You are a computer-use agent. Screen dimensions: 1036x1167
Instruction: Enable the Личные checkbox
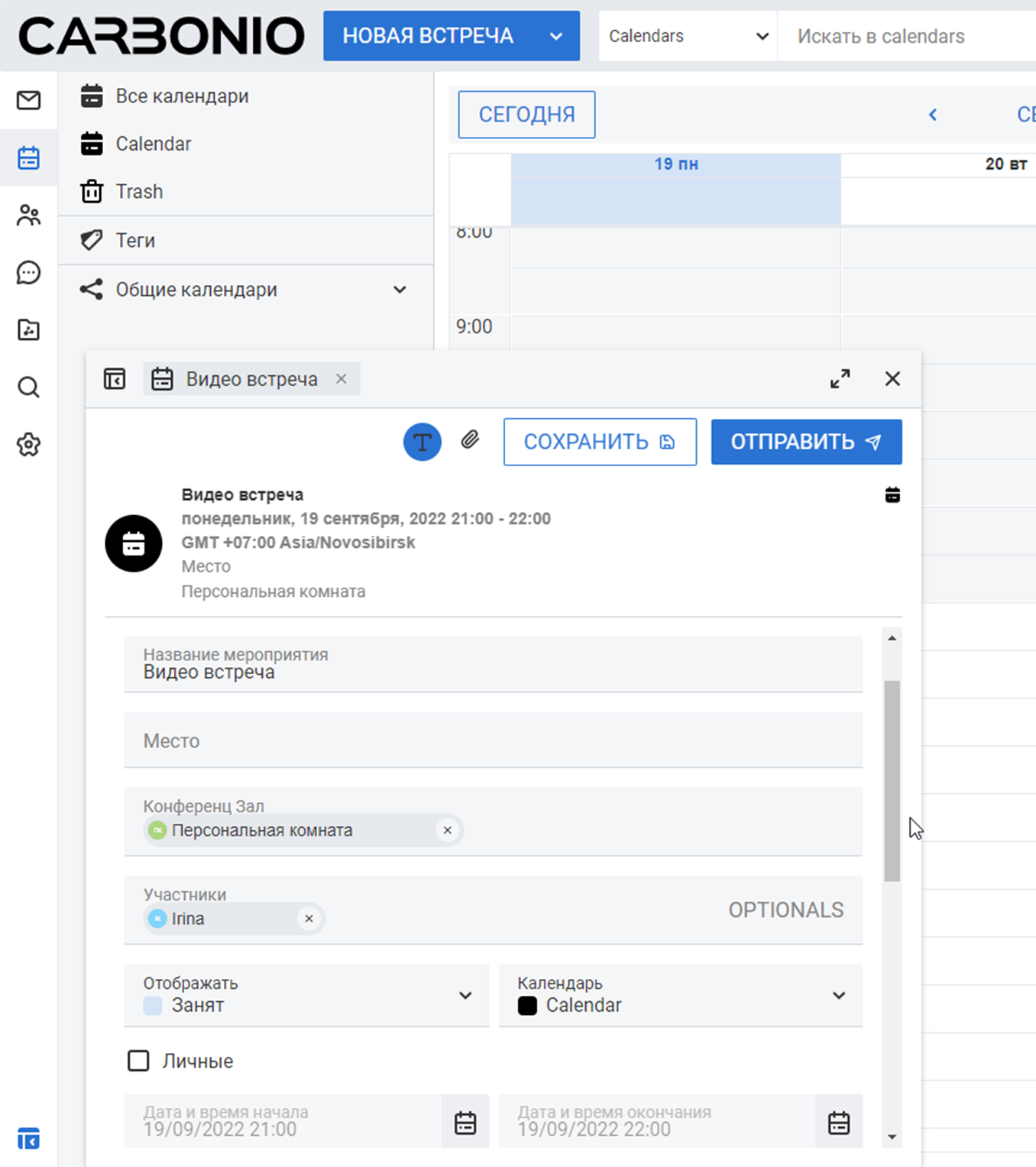[x=138, y=1061]
